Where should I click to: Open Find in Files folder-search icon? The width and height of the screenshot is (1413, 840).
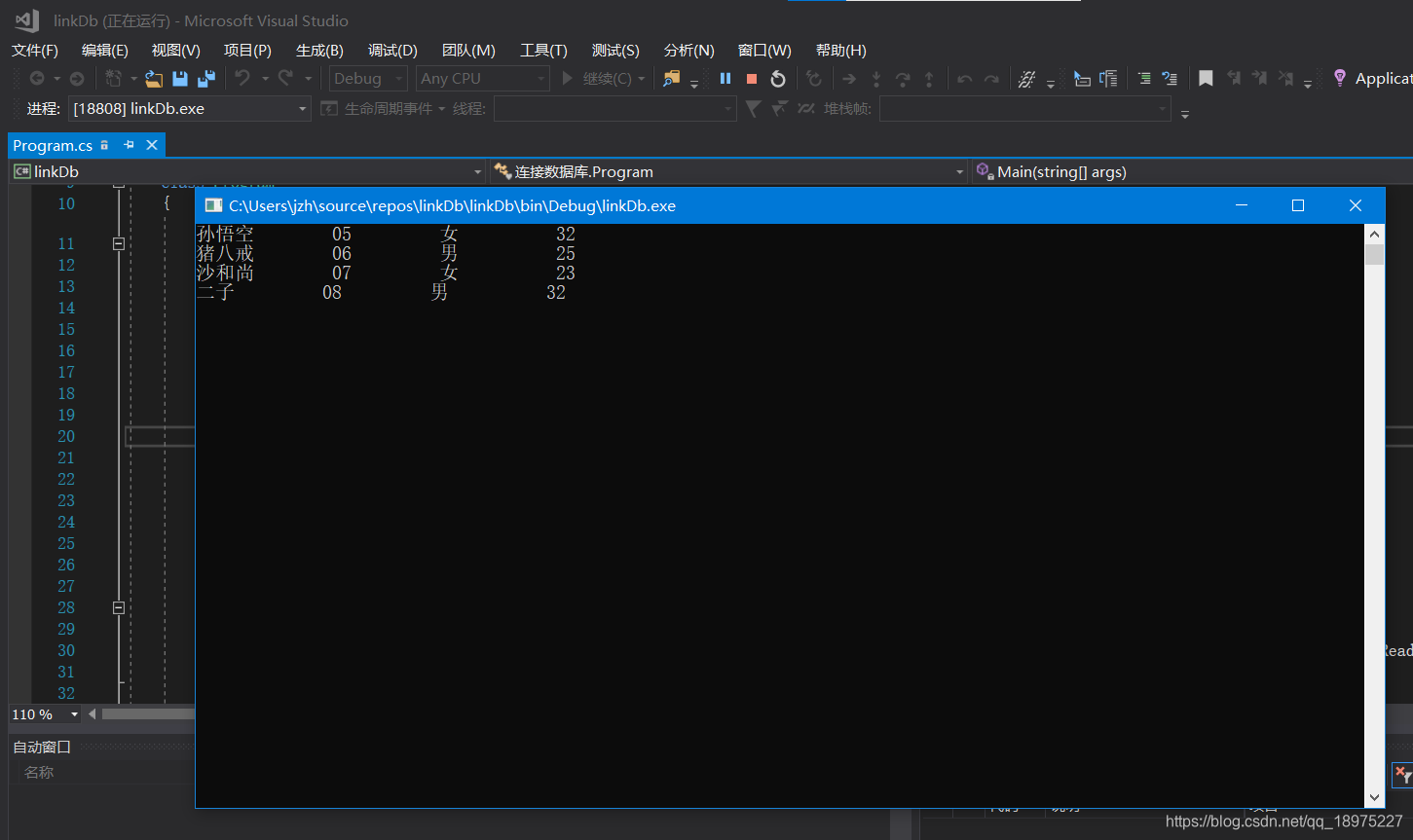click(x=671, y=79)
